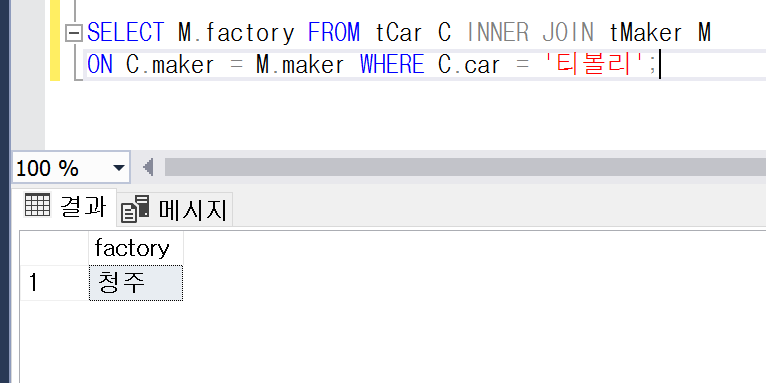The image size is (766, 383).
Task: Switch to the 메시지 messages tab
Action: tap(175, 210)
